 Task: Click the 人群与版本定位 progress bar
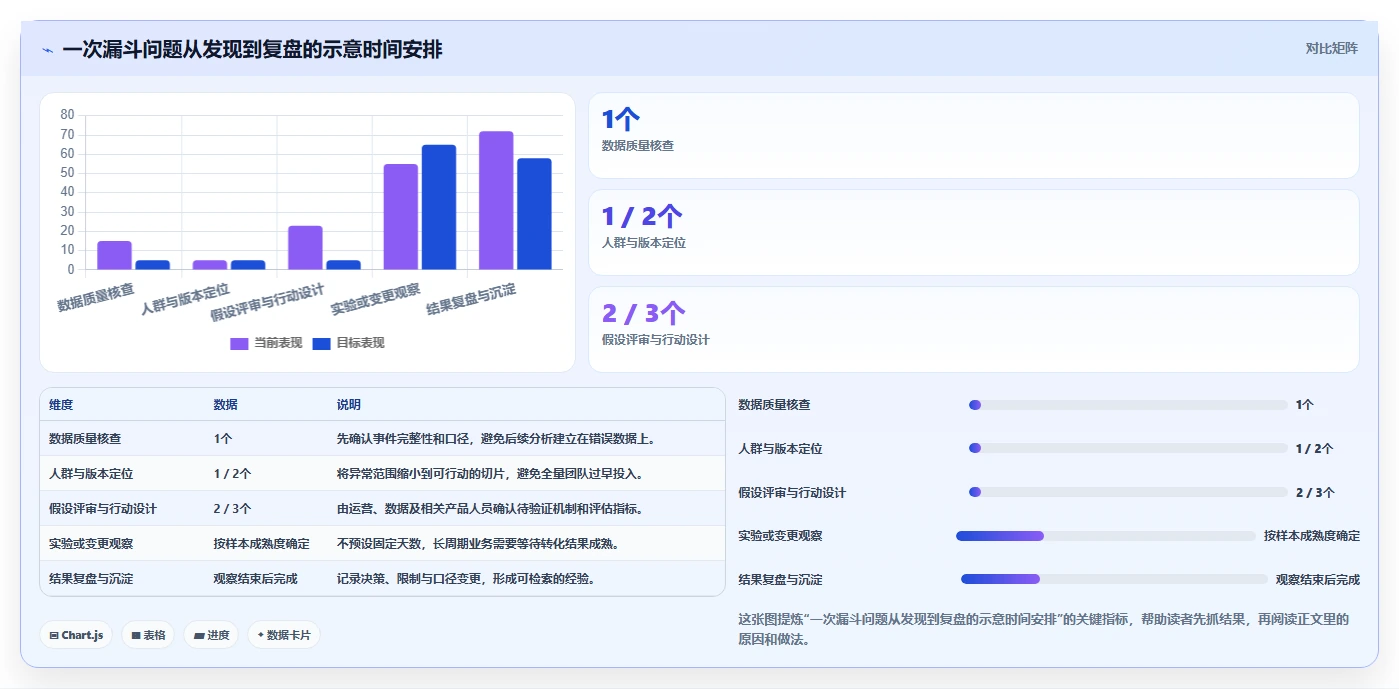coord(1128,449)
